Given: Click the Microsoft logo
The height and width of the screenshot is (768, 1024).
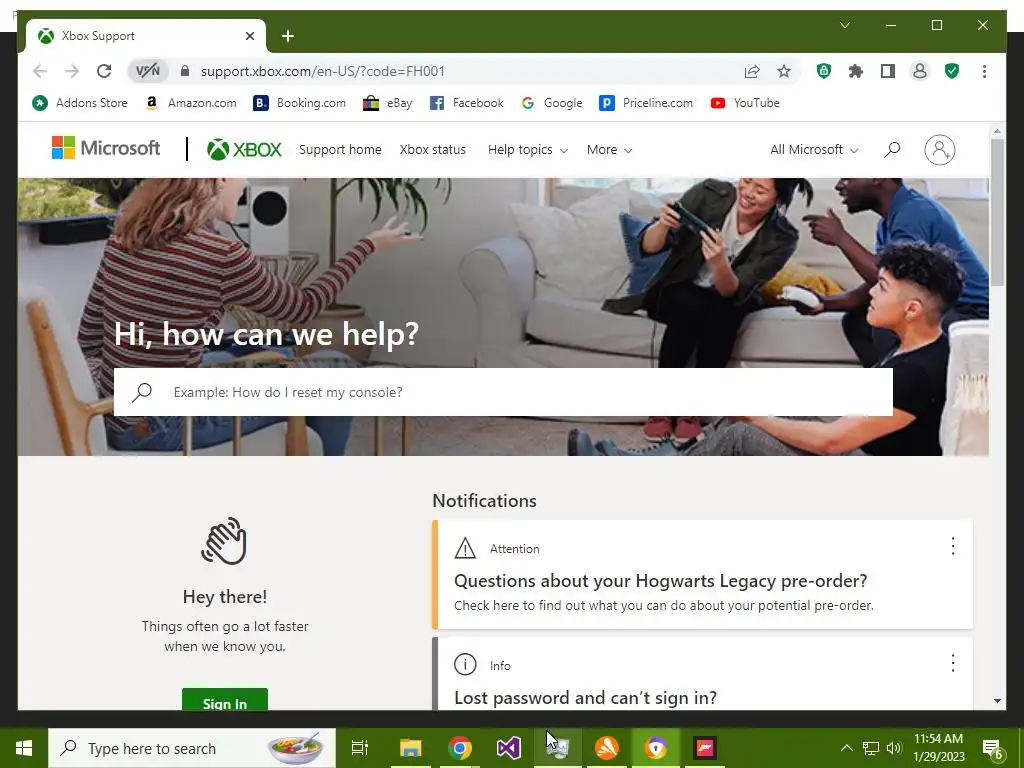Looking at the screenshot, I should point(106,148).
